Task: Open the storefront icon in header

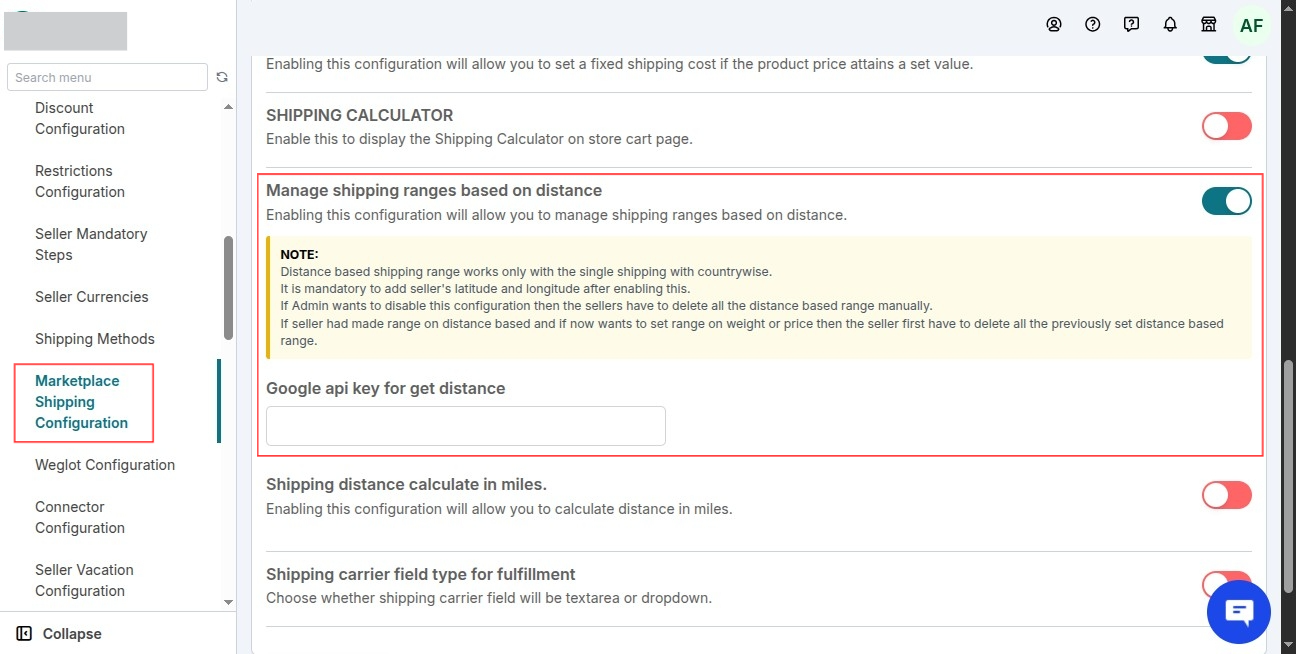Action: pos(1209,25)
